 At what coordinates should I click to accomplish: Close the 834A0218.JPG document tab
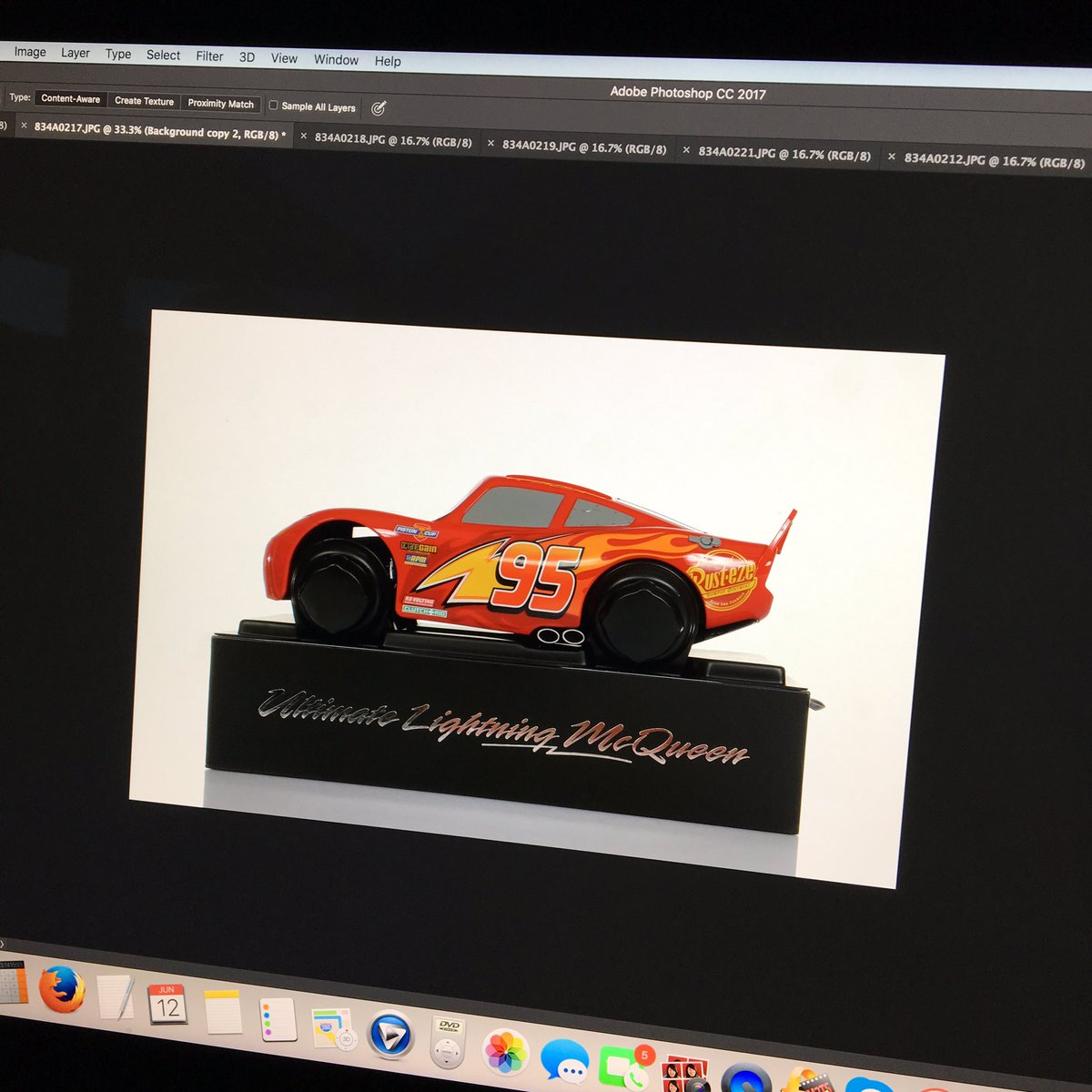[304, 136]
